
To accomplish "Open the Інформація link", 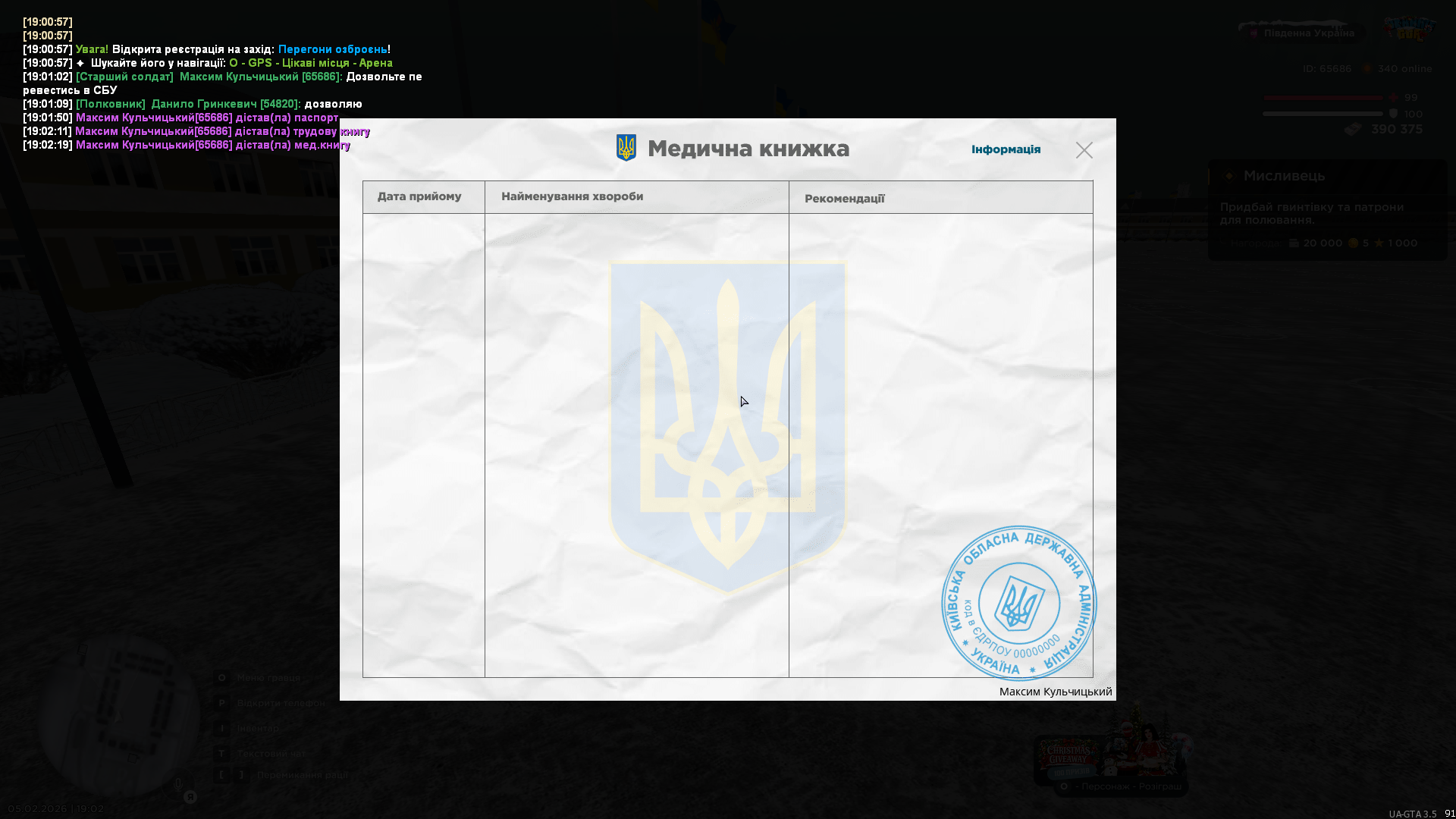I will click(x=1006, y=149).
